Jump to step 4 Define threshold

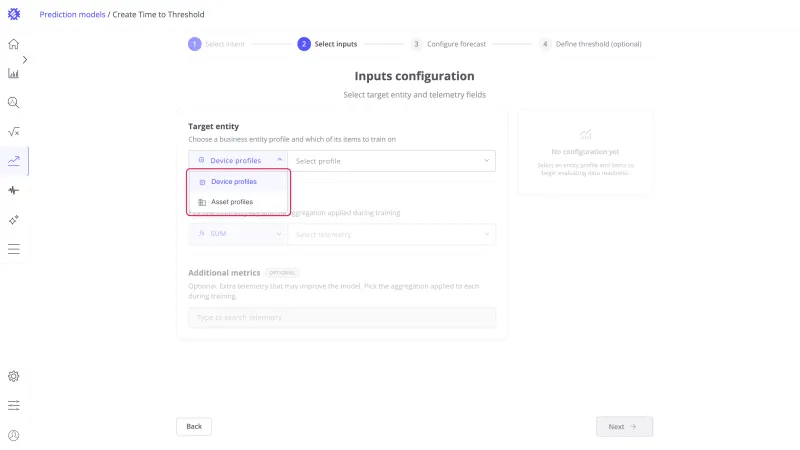590,44
